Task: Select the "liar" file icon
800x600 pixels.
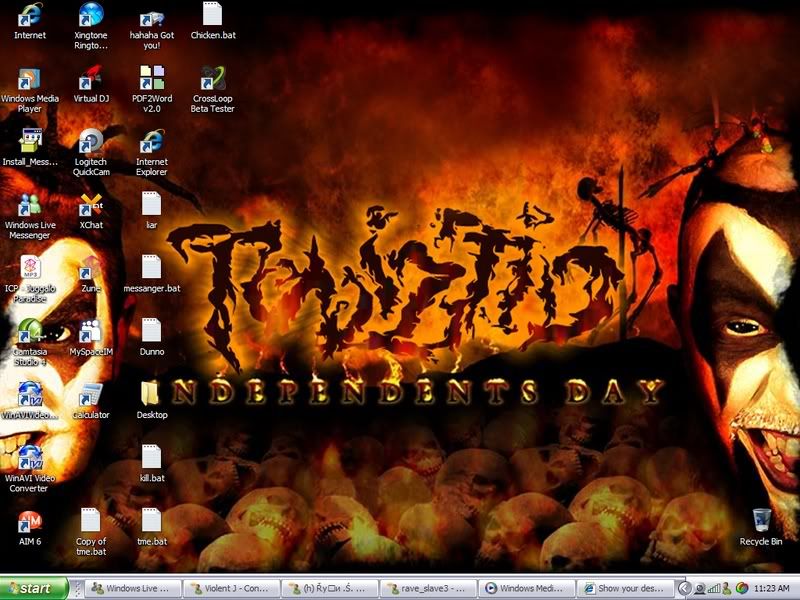Action: click(151, 204)
